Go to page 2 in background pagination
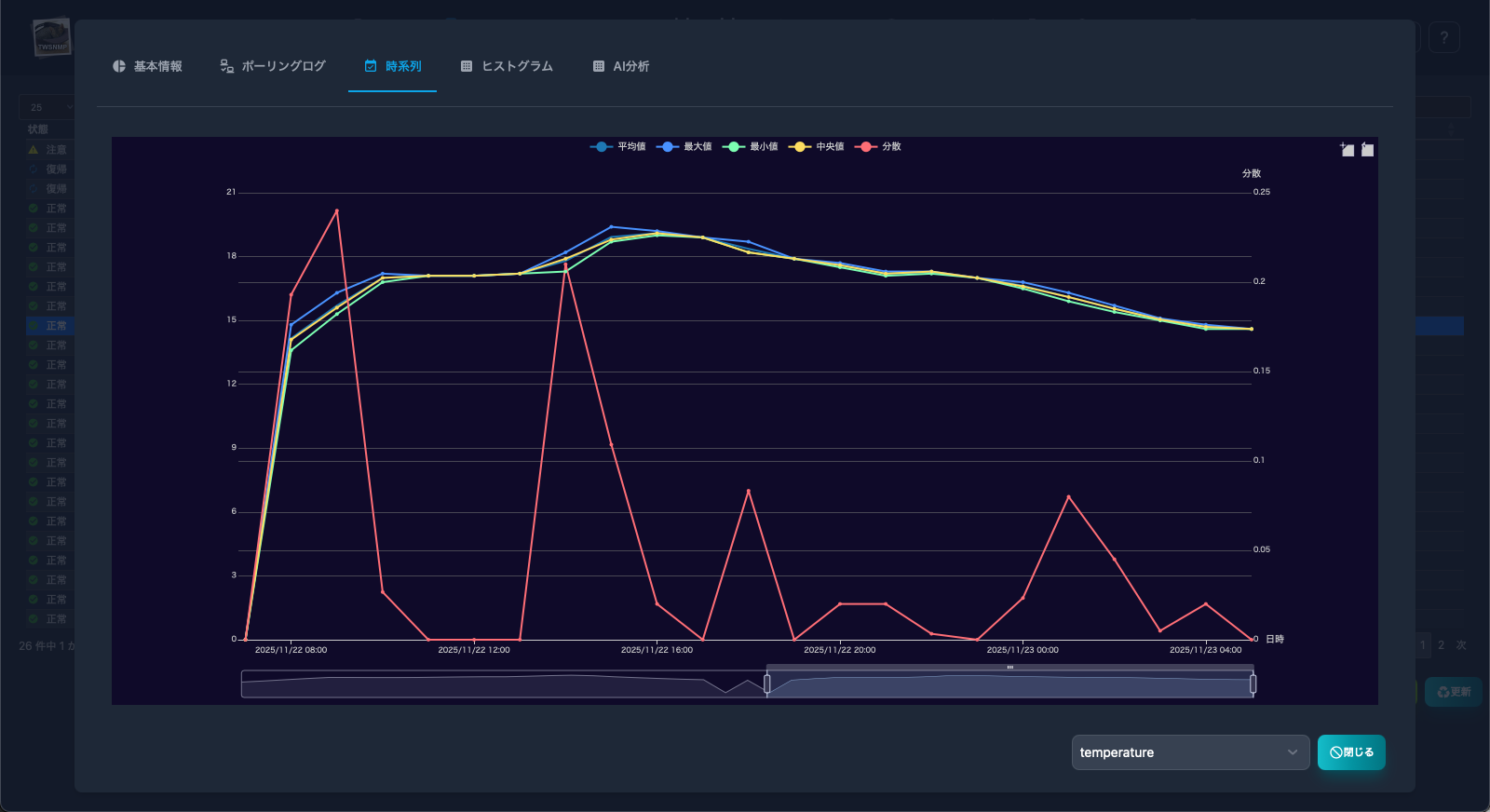The image size is (1490, 812). (x=1441, y=645)
